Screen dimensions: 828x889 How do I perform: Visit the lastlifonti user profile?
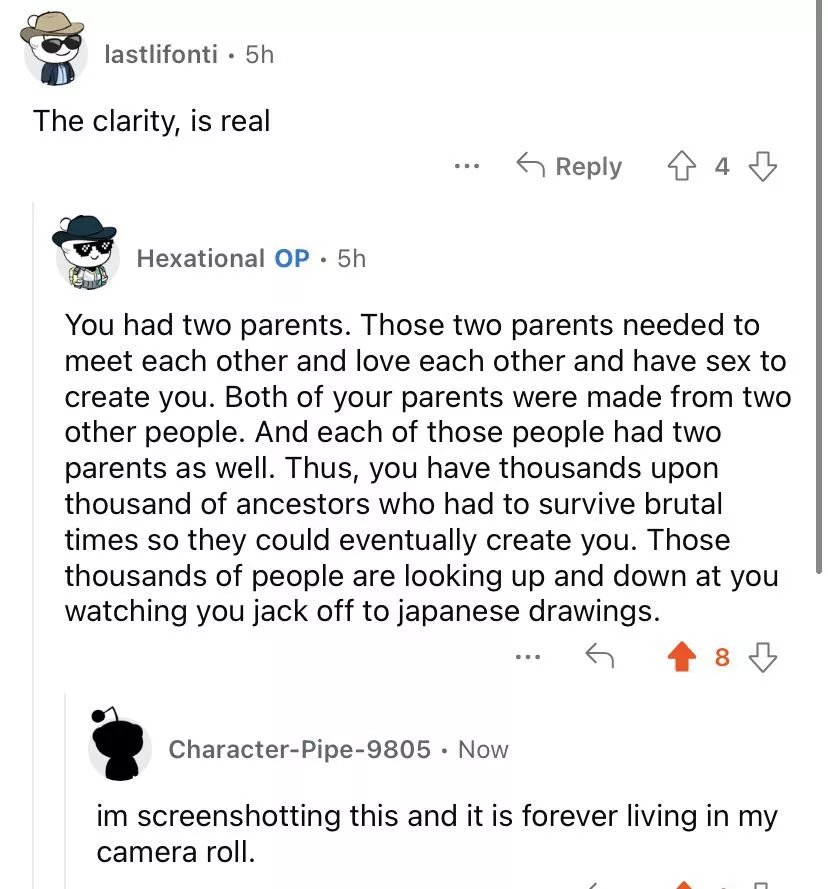(x=160, y=54)
